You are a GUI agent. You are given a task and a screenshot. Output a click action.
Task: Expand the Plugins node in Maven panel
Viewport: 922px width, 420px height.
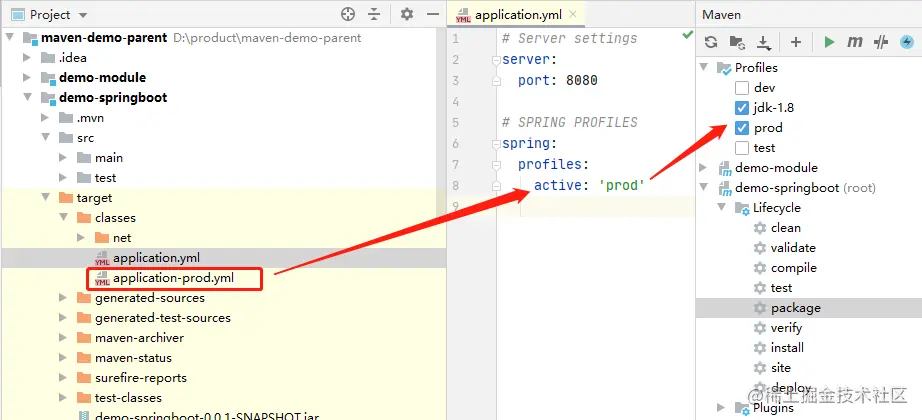tap(721, 408)
